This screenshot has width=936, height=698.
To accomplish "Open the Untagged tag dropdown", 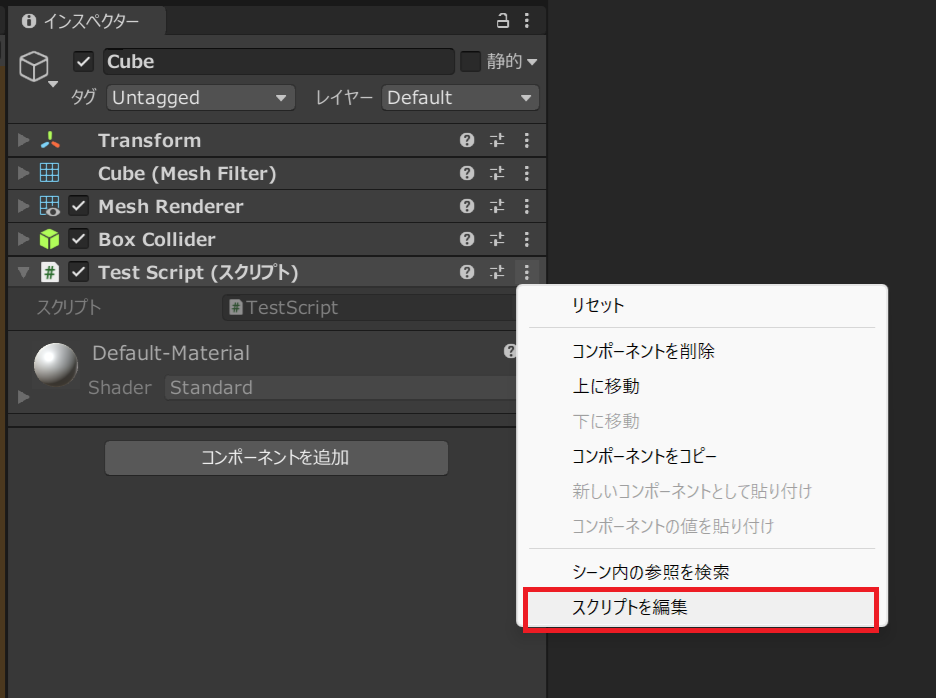I will [201, 97].
